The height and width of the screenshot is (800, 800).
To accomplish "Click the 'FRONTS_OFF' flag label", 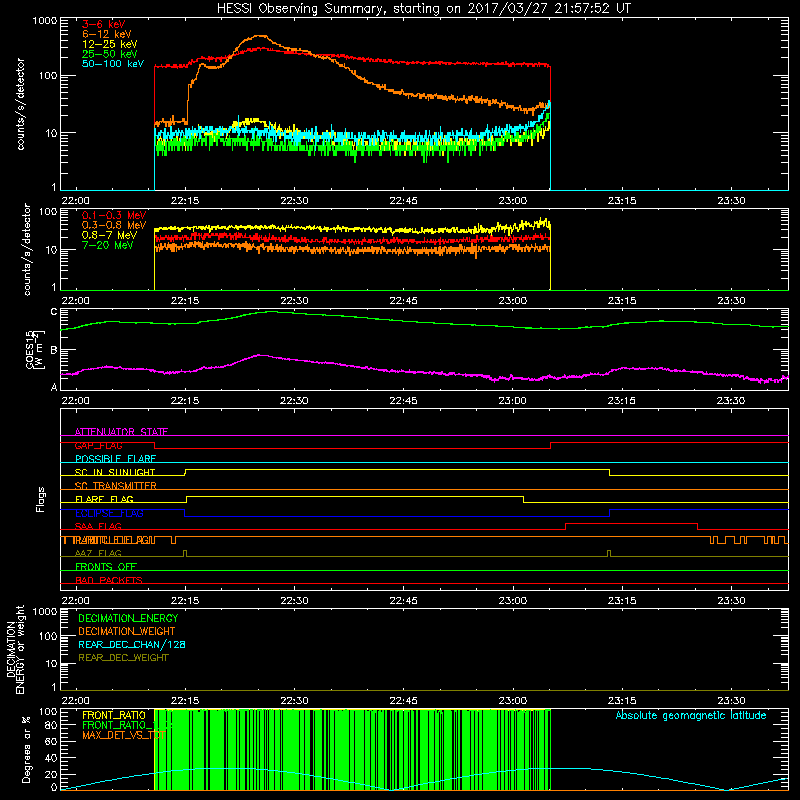I will pyautogui.click(x=106, y=566).
